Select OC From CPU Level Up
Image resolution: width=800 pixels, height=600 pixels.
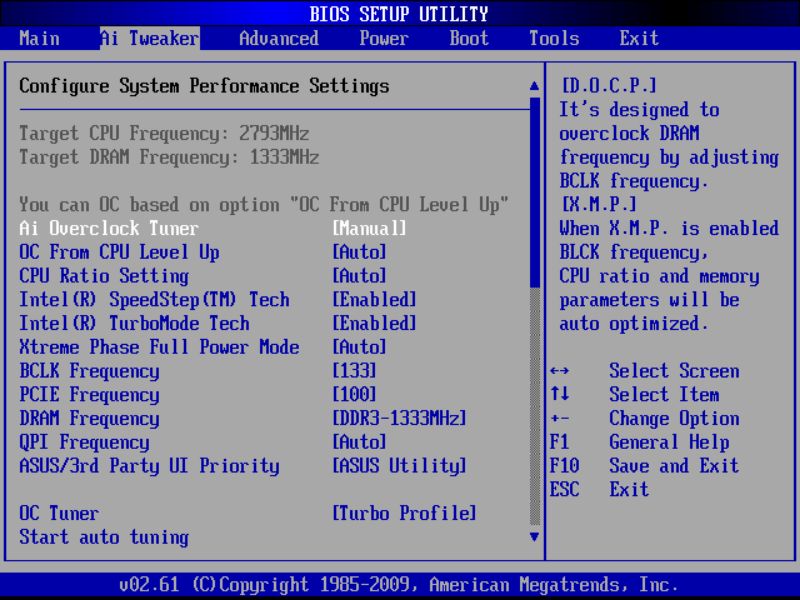coord(119,252)
